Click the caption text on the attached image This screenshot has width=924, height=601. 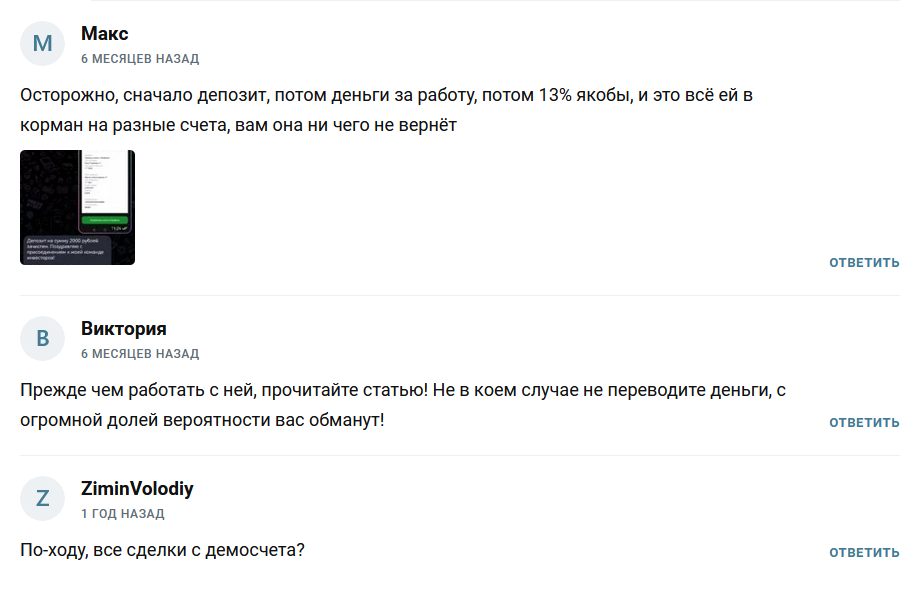pyautogui.click(x=68, y=249)
